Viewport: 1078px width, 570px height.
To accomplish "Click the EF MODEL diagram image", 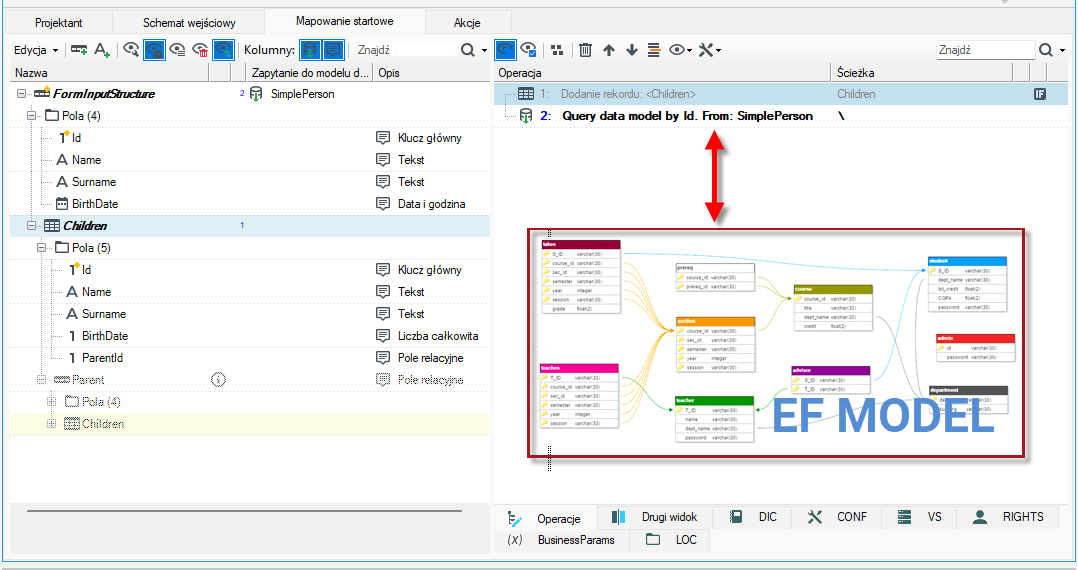I will tap(776, 342).
